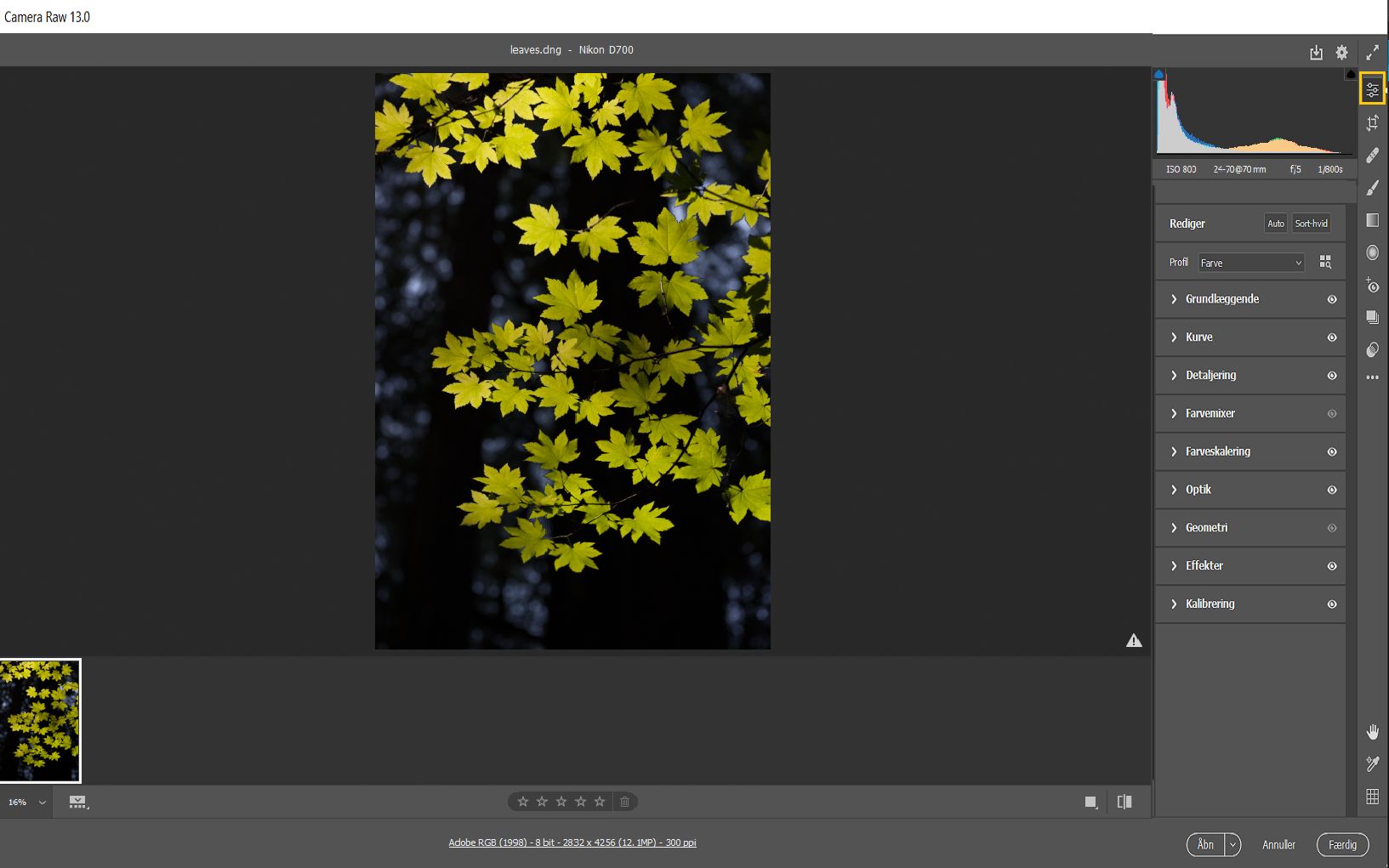1389x868 pixels.
Task: Select the Spot Removal tool
Action: click(1372, 156)
